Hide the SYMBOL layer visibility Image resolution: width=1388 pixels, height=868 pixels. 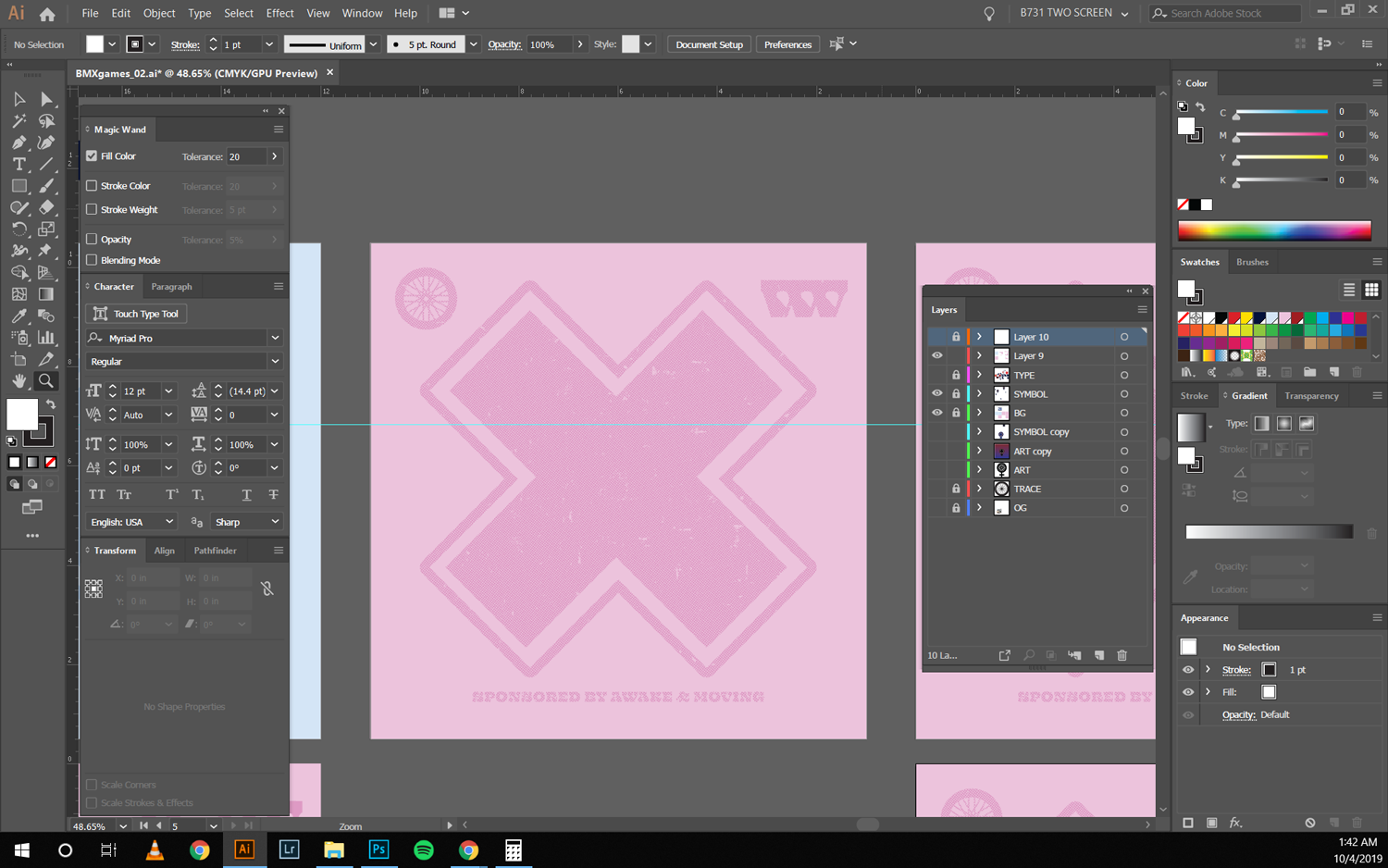tap(937, 394)
